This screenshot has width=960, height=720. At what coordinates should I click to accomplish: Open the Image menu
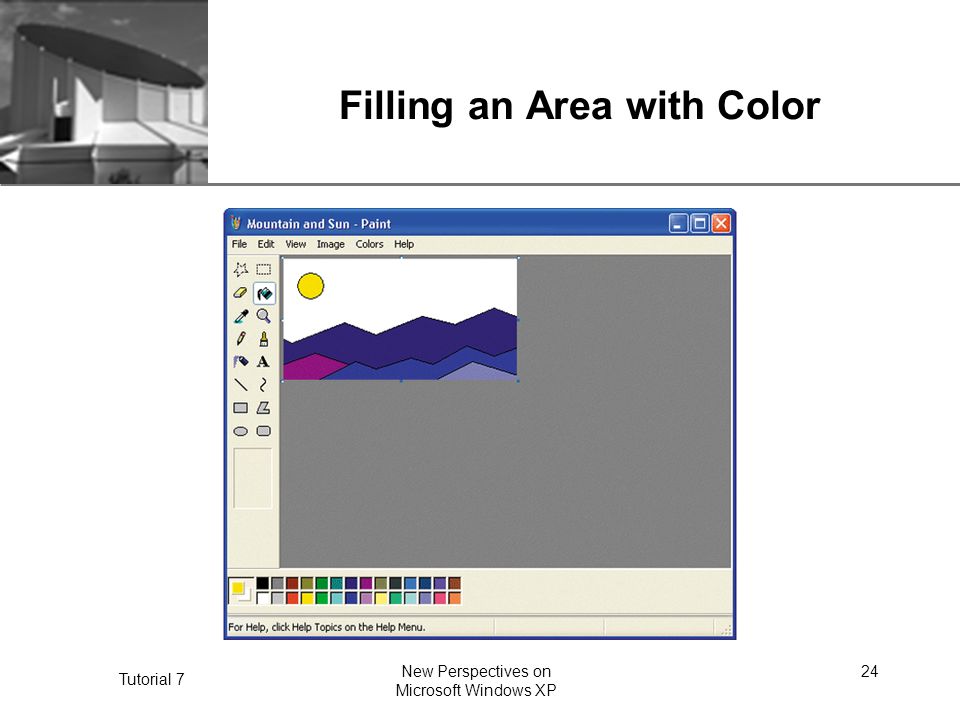tap(331, 244)
